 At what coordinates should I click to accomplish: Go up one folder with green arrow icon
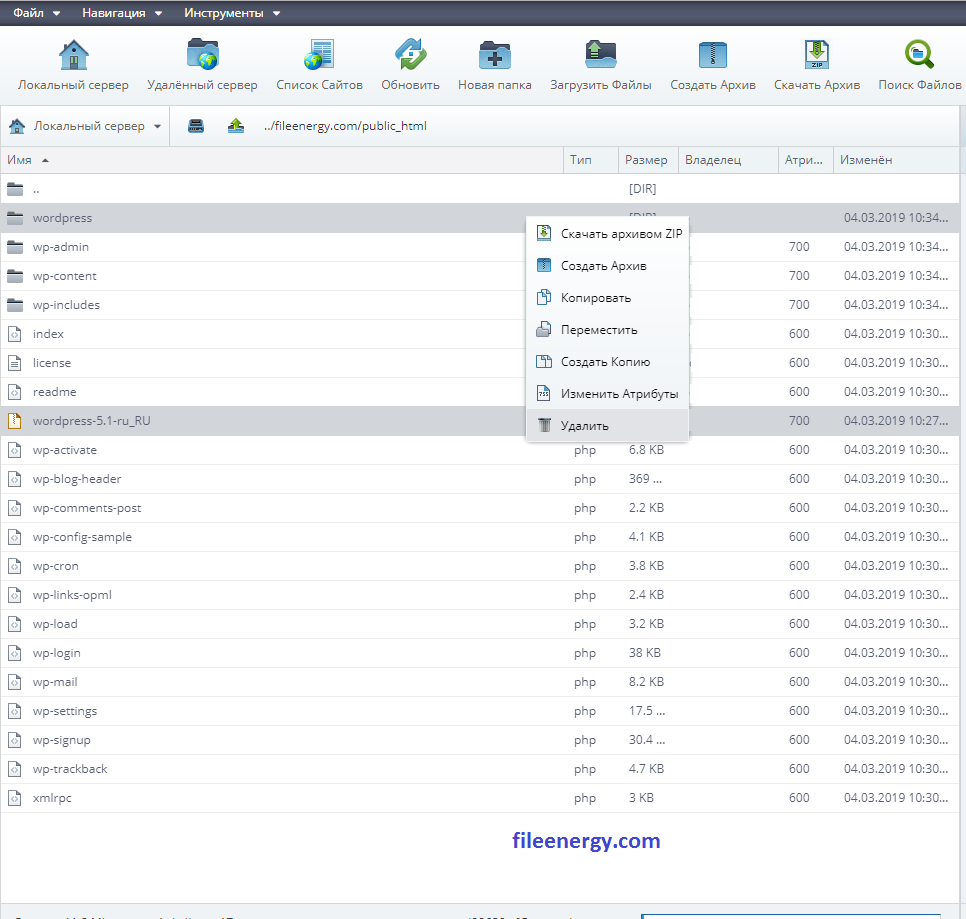[x=236, y=126]
